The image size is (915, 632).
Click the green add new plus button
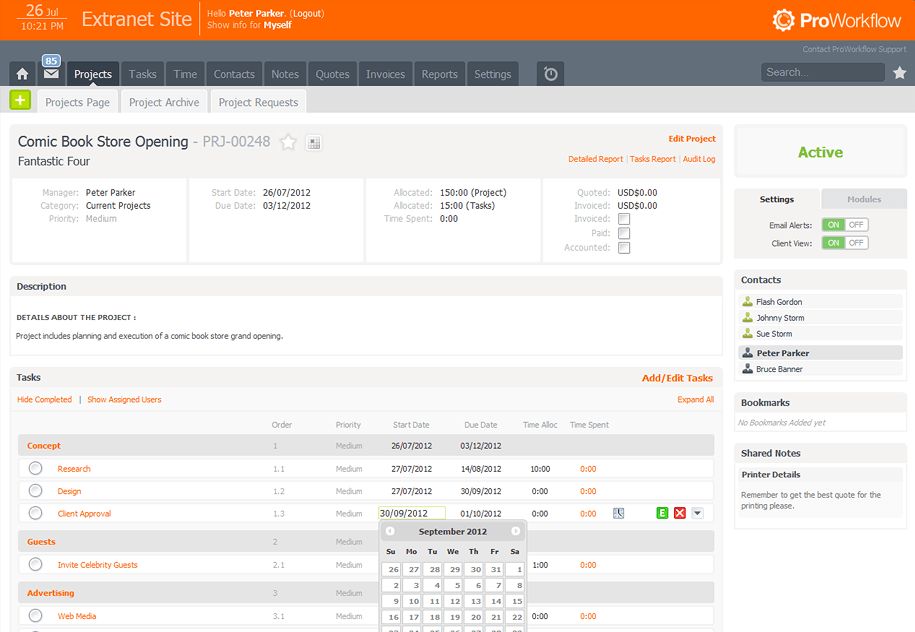pos(20,100)
